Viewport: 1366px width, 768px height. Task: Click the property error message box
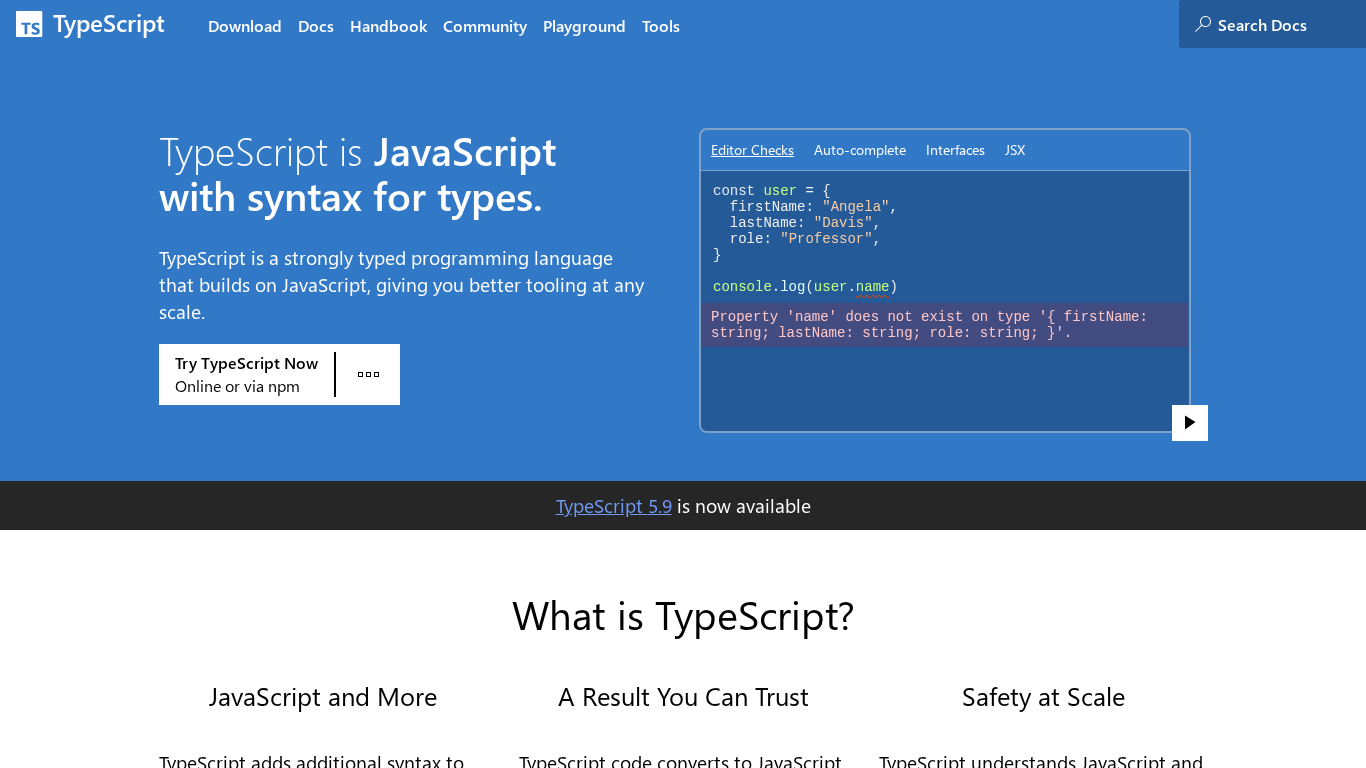pyautogui.click(x=944, y=325)
